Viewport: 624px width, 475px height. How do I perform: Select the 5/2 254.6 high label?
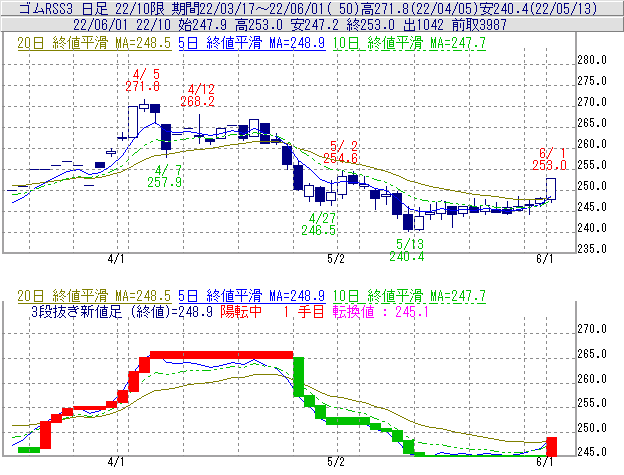coord(340,152)
